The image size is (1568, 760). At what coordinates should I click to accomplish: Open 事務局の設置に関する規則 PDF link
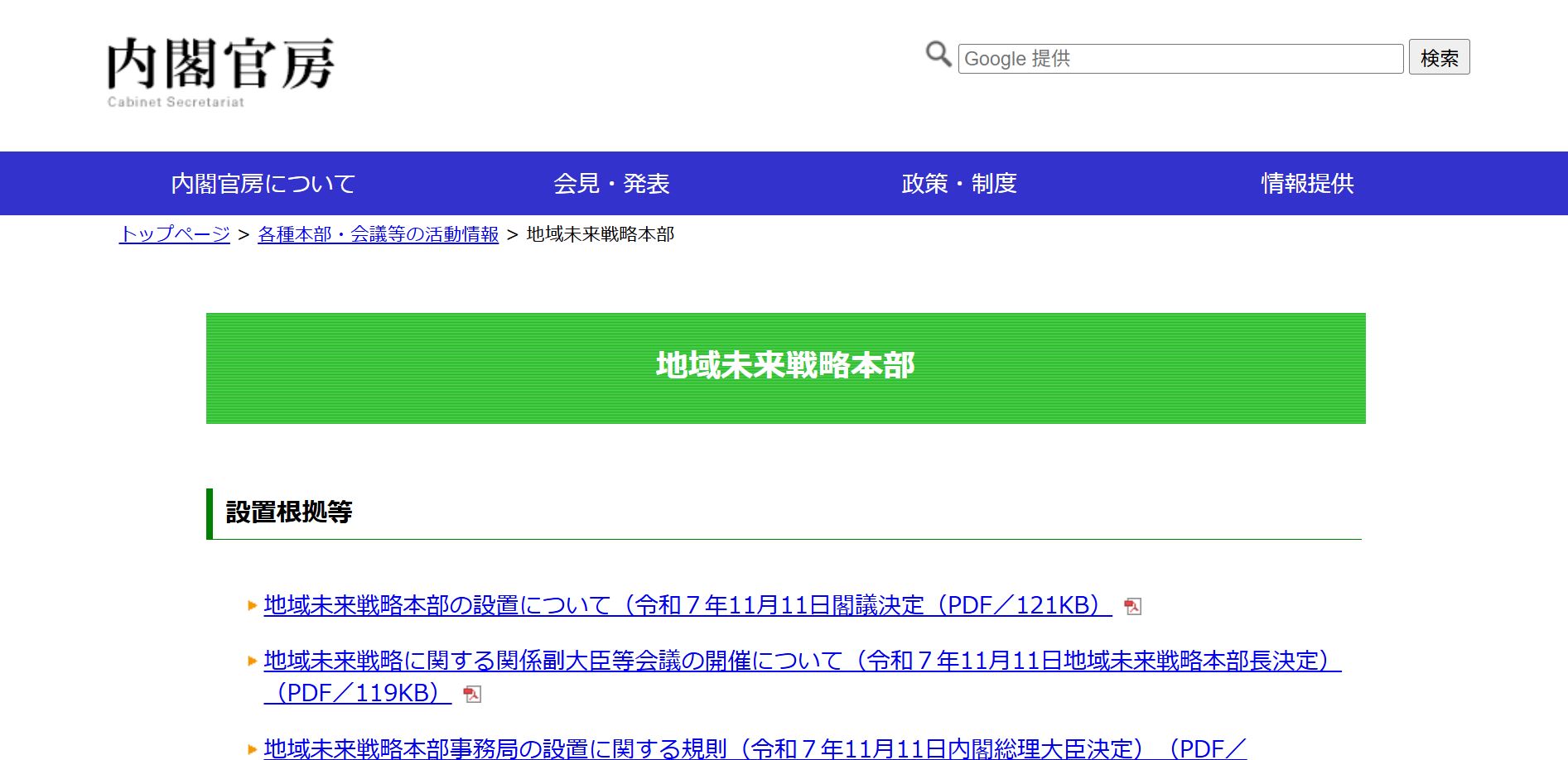pyautogui.click(x=754, y=748)
